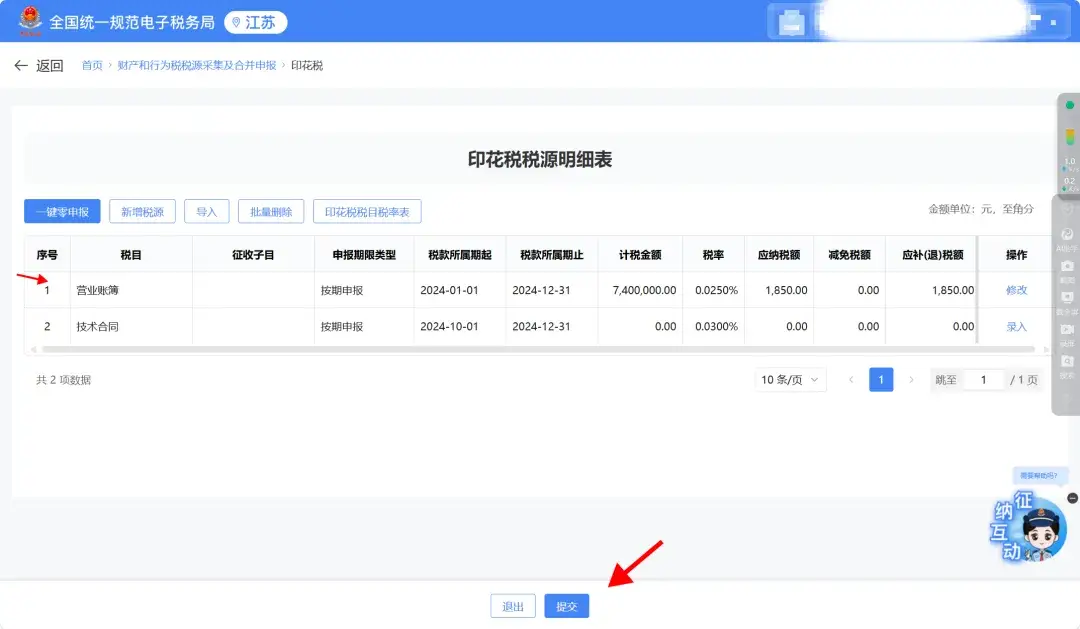Click the 首页 breadcrumb link
This screenshot has width=1080, height=629.
point(92,64)
